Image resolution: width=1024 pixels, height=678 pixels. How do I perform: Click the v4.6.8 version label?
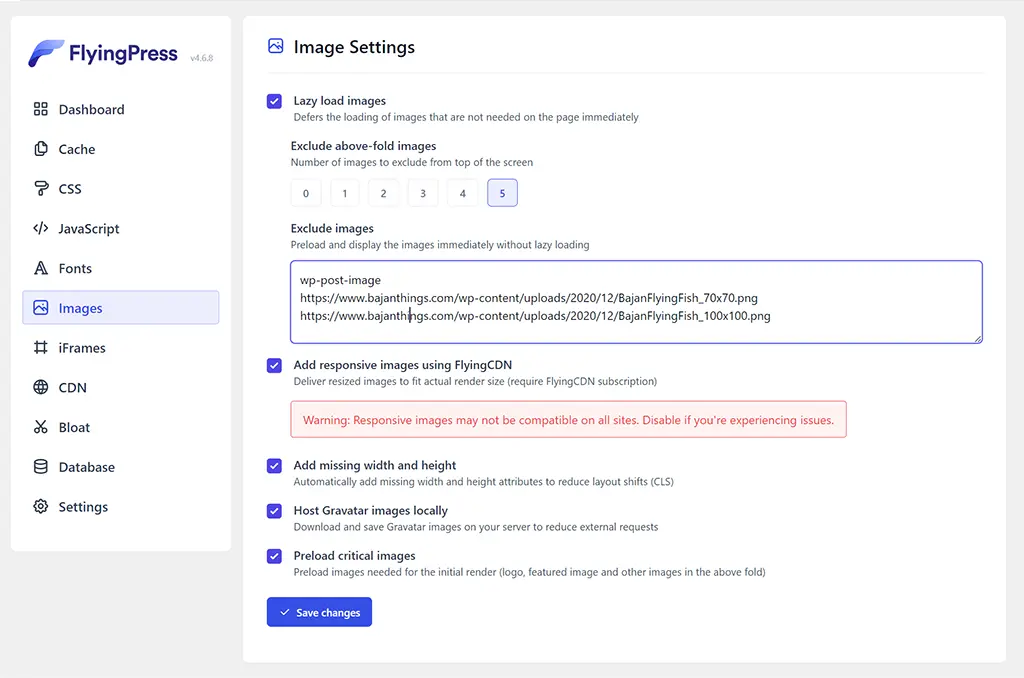click(202, 58)
